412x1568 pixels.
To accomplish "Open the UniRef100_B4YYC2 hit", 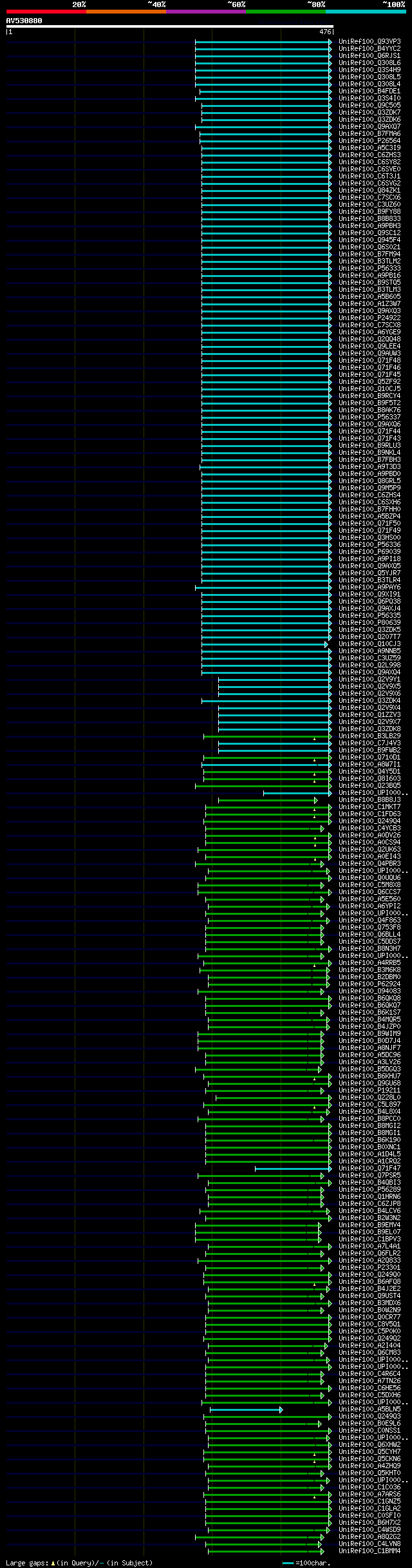I will (x=370, y=48).
